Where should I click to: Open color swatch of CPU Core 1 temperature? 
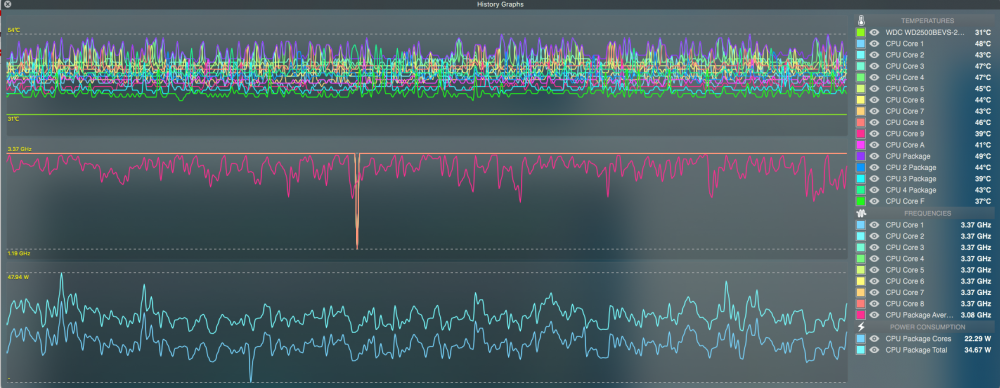861,43
